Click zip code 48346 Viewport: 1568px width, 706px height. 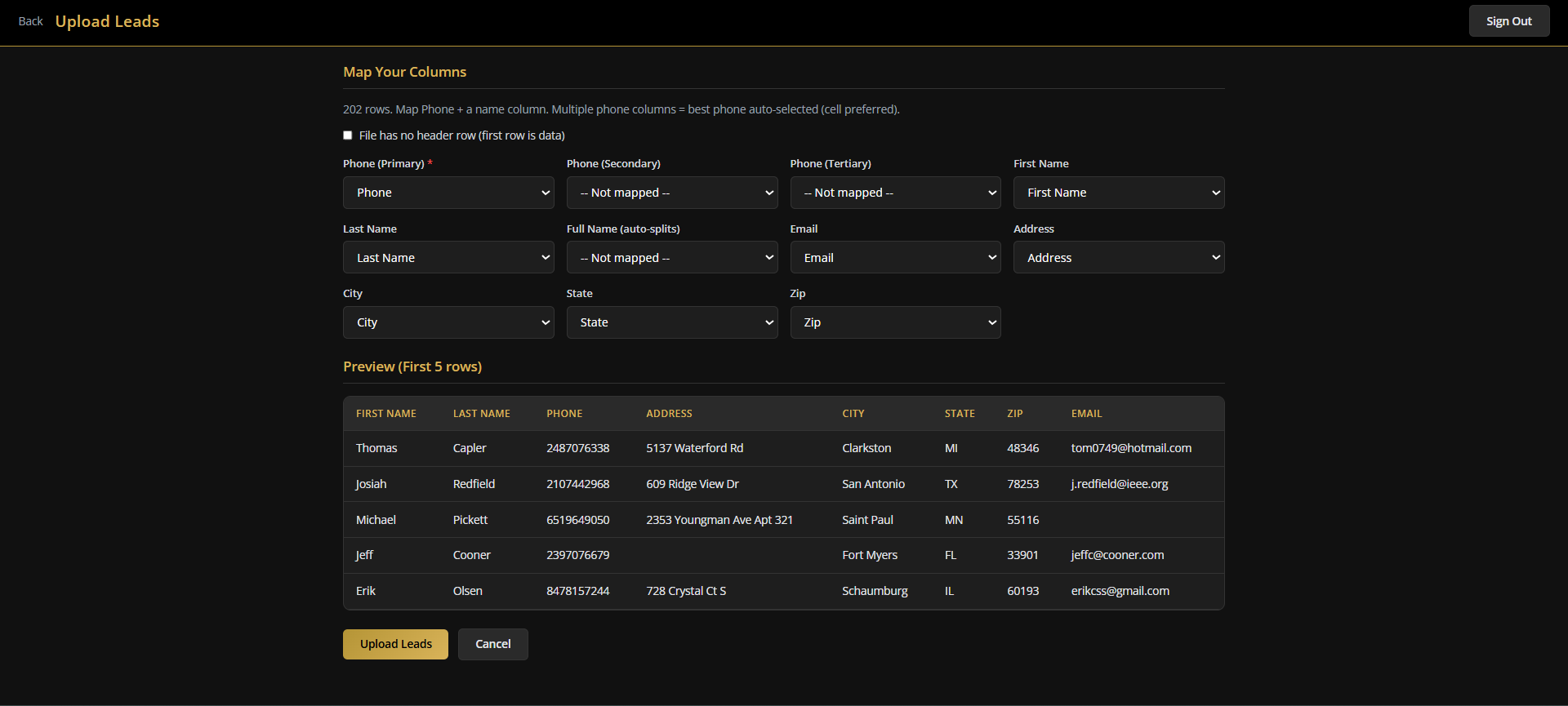click(x=1023, y=448)
